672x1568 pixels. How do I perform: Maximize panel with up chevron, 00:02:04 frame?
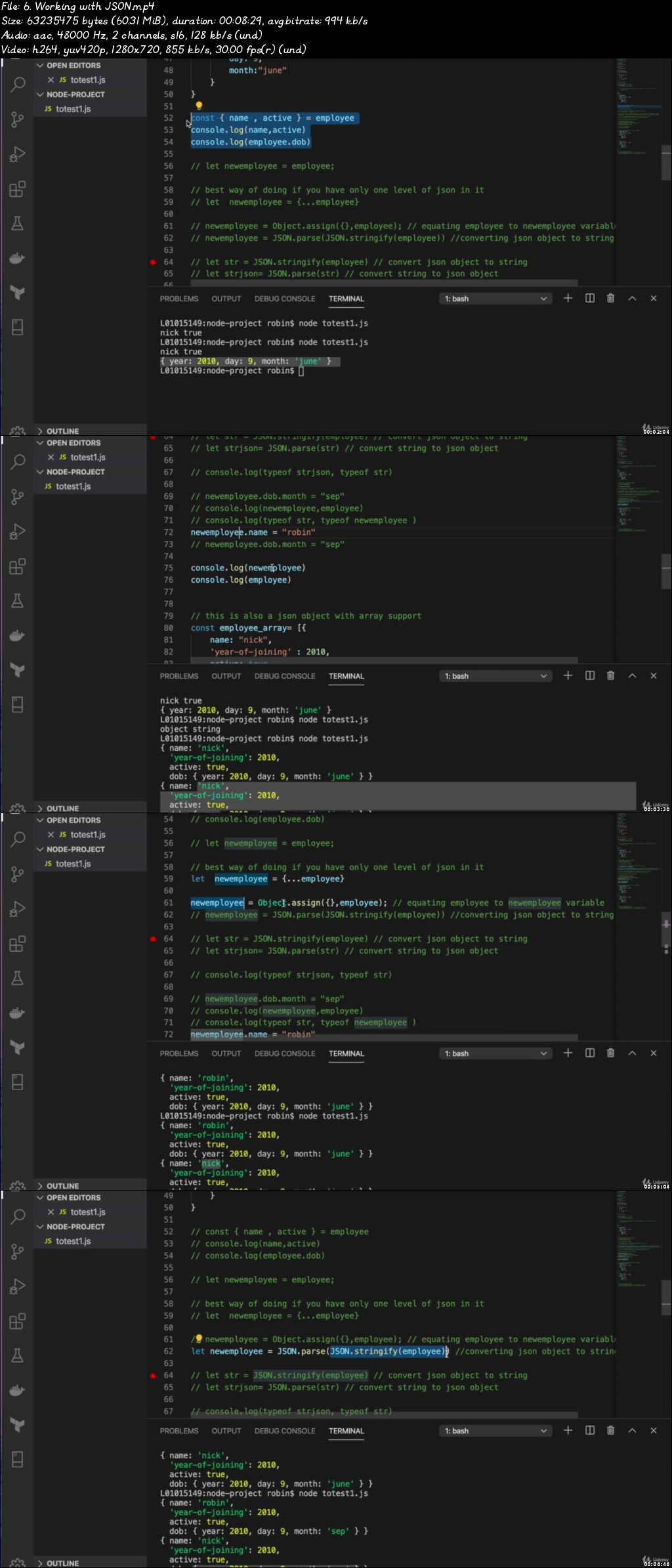[x=633, y=298]
